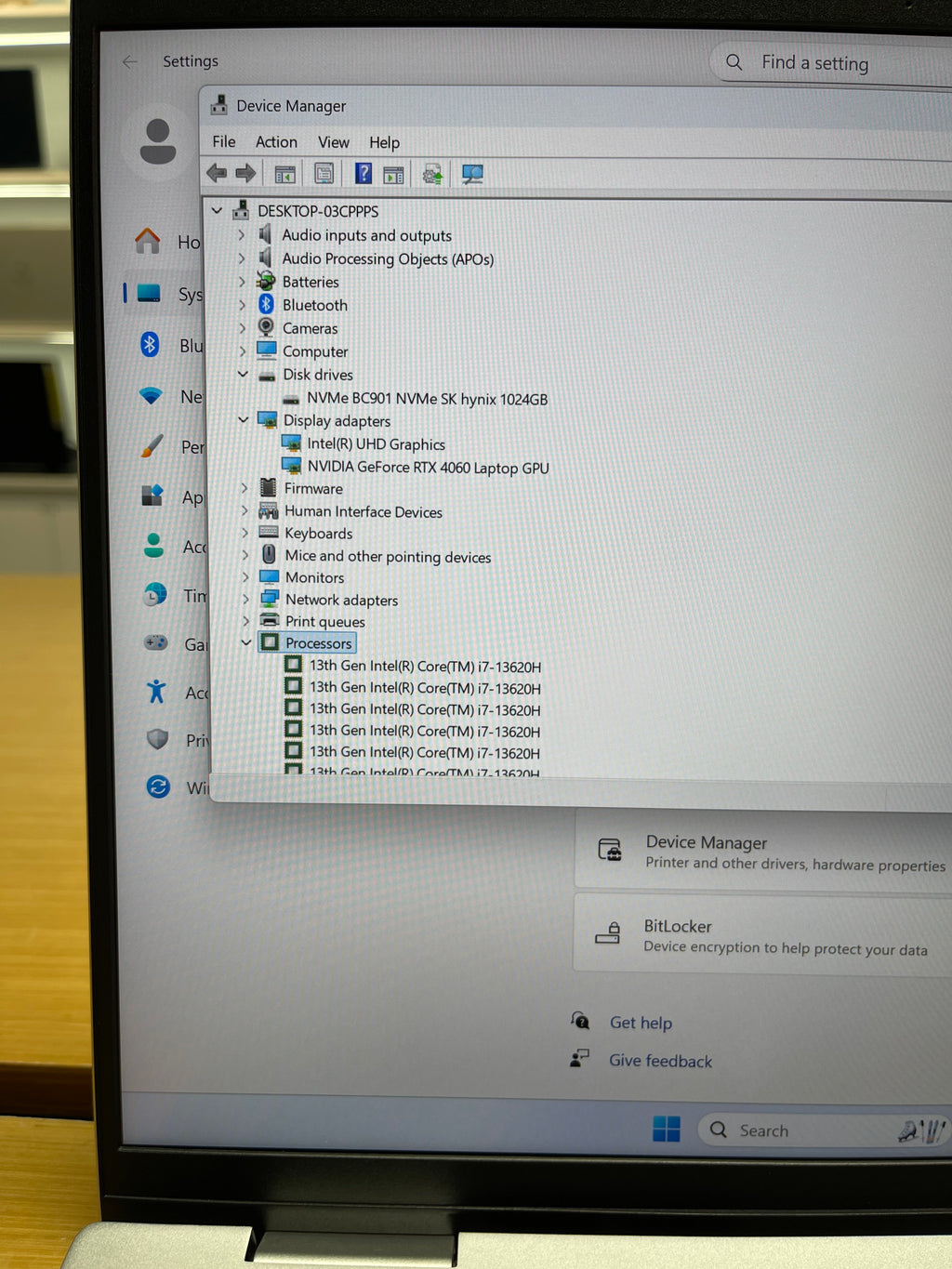Open the BitLocker settings card
The image size is (952, 1269).
[x=763, y=934]
